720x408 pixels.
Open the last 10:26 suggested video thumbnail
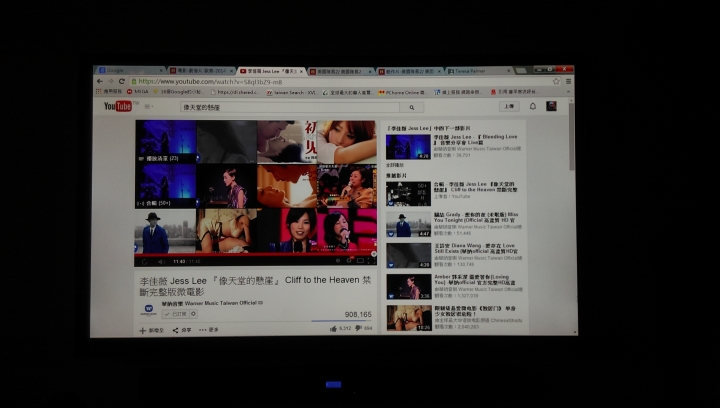[409, 318]
